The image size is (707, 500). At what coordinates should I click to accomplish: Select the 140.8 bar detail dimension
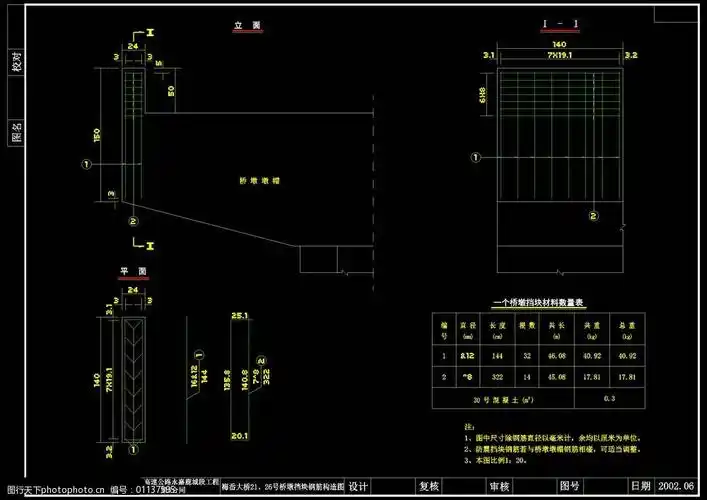245,380
